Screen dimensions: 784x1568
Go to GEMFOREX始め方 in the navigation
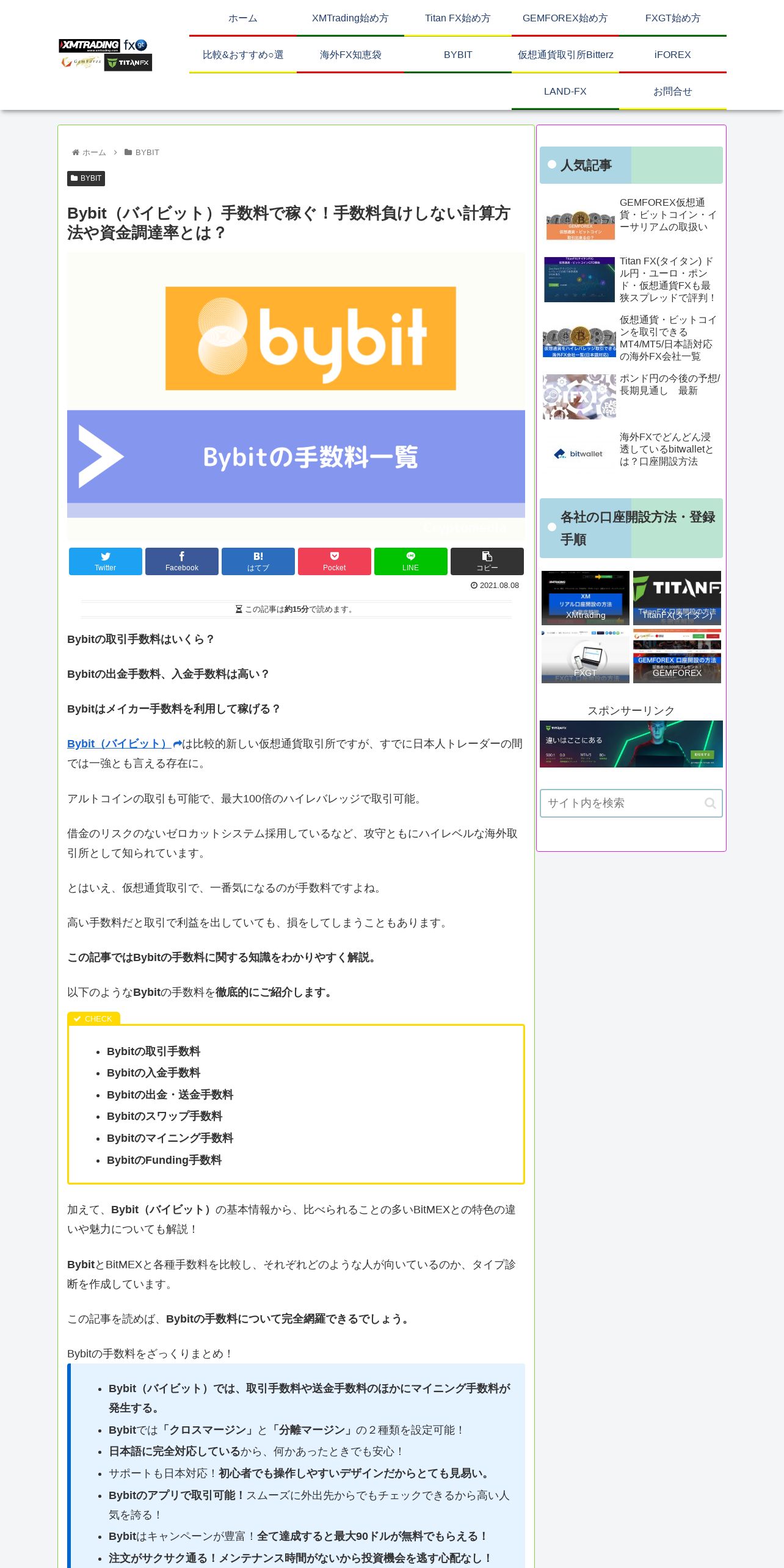click(x=565, y=18)
